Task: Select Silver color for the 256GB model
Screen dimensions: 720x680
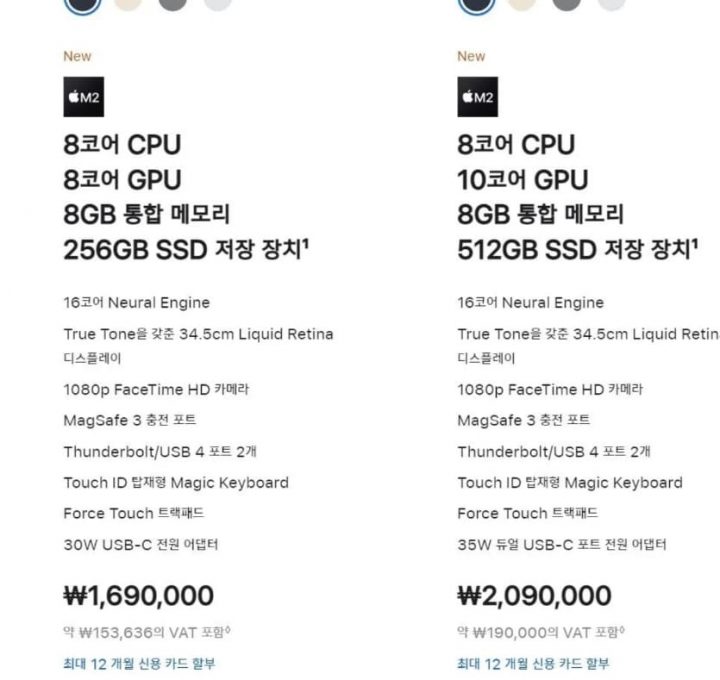Action: point(218,4)
